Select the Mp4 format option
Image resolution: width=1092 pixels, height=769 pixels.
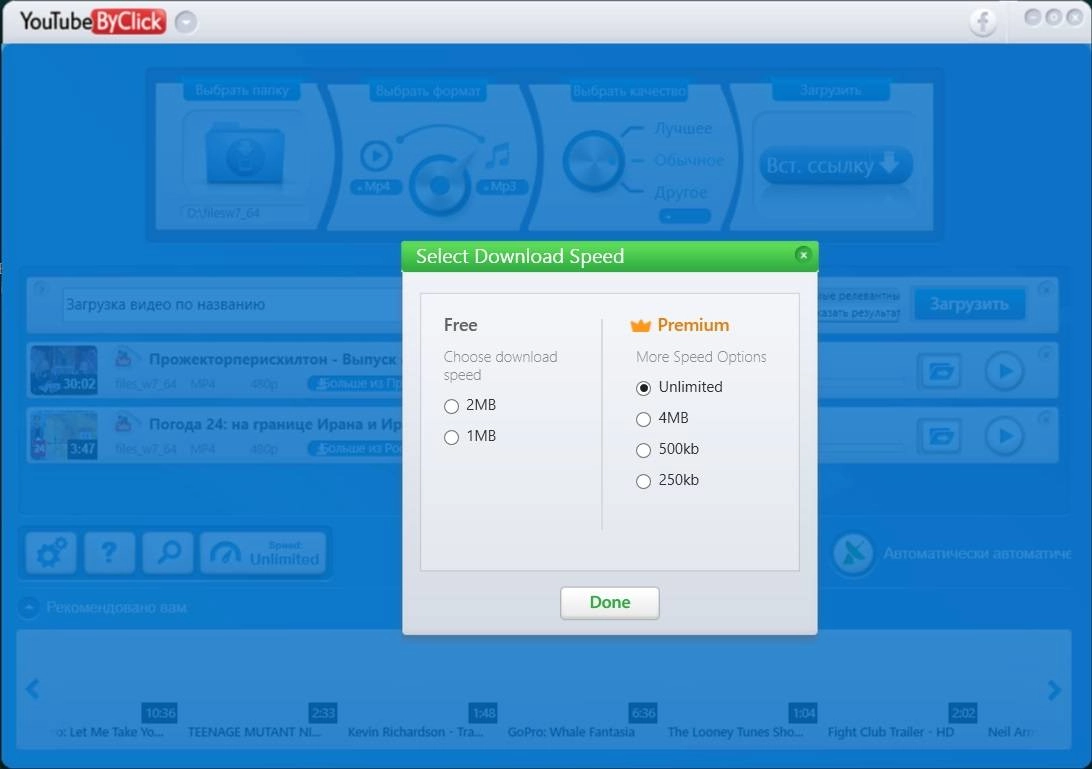pyautogui.click(x=376, y=187)
